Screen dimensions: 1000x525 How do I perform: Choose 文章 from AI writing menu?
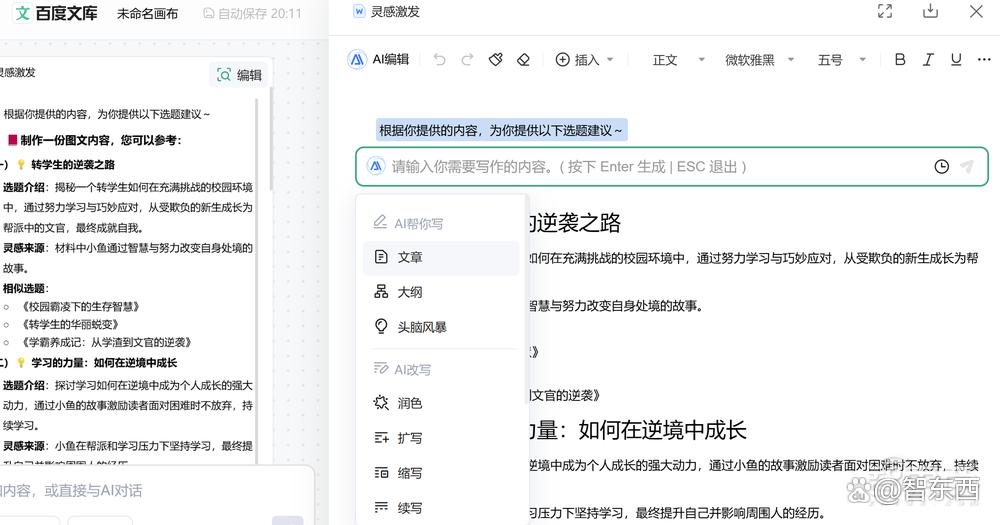pyautogui.click(x=441, y=257)
